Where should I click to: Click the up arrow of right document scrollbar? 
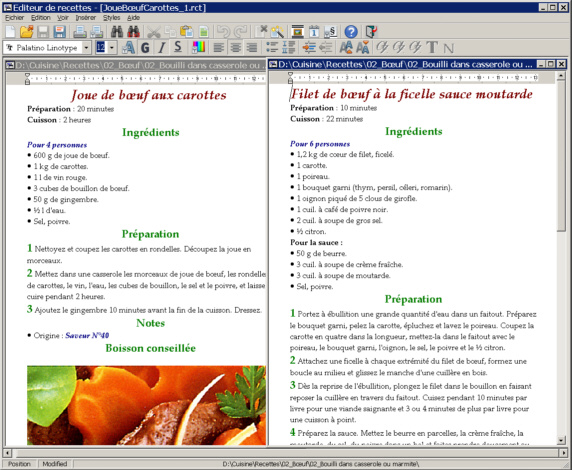pos(561,76)
